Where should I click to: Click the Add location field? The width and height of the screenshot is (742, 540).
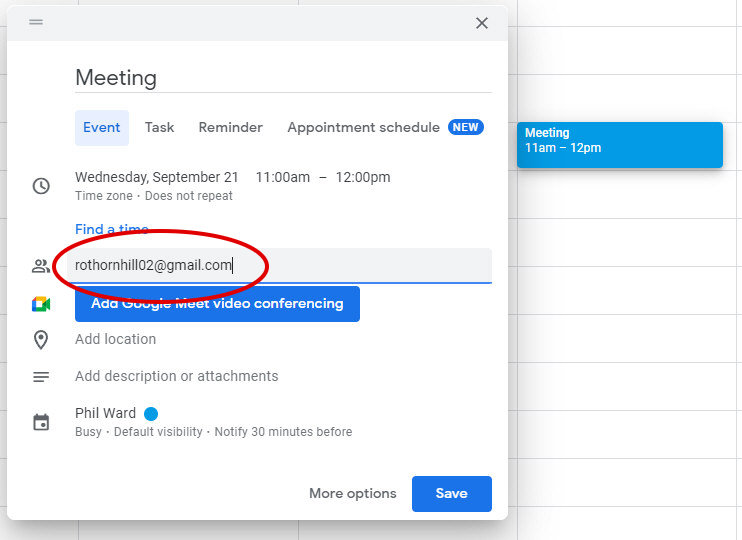click(115, 339)
